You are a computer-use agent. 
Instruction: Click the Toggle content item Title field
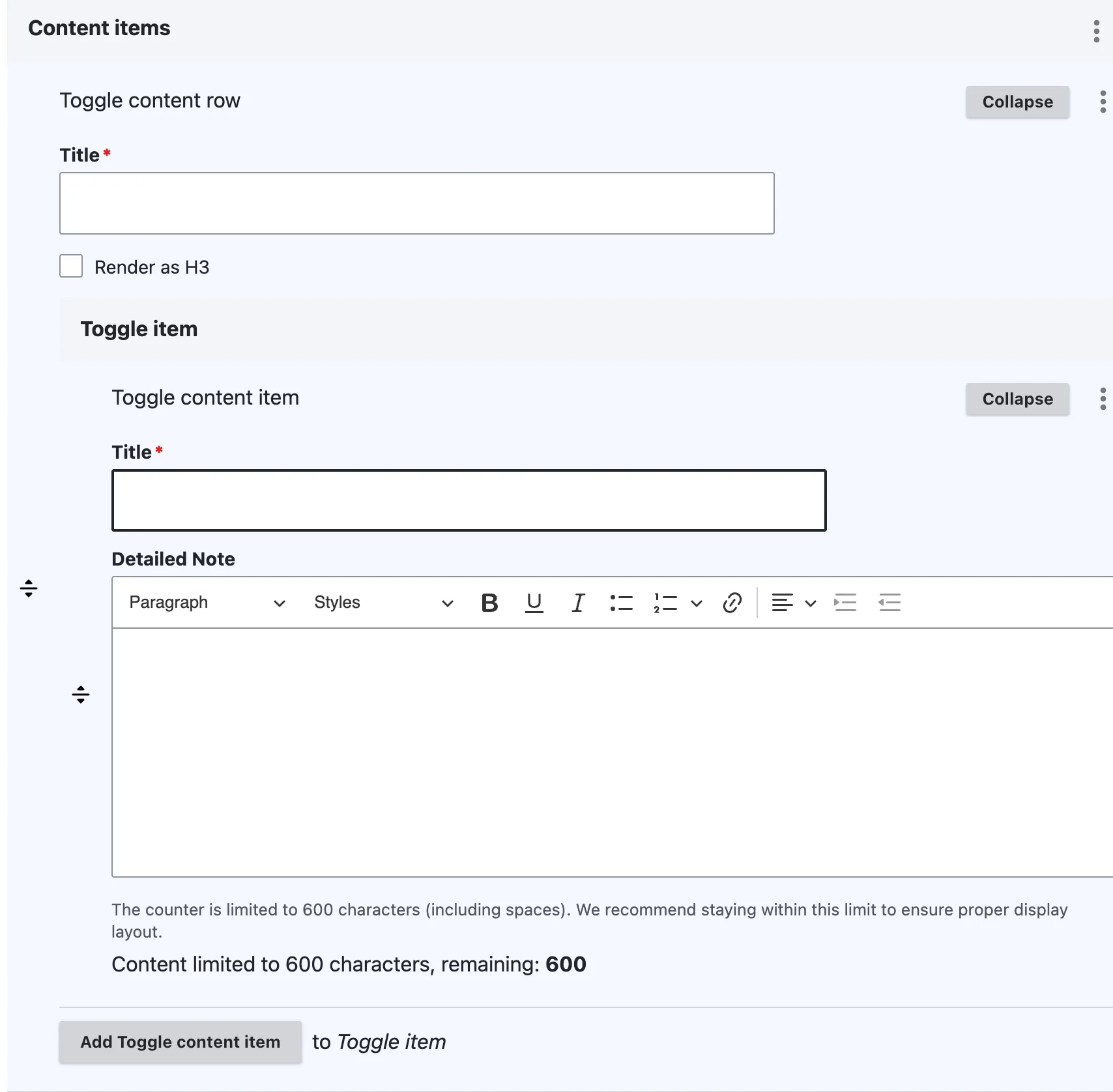[x=469, y=500]
